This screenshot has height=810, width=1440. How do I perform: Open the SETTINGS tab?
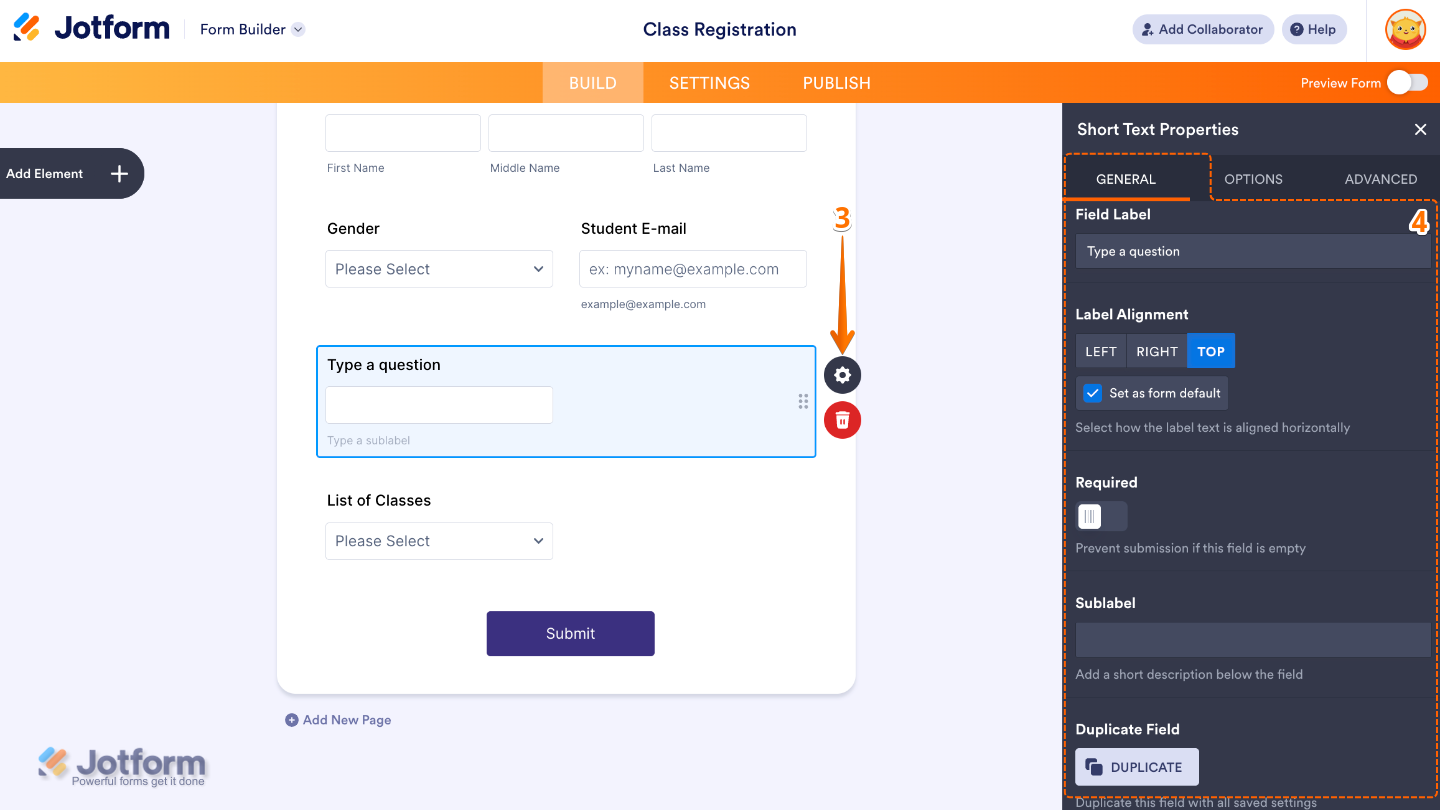click(x=709, y=83)
